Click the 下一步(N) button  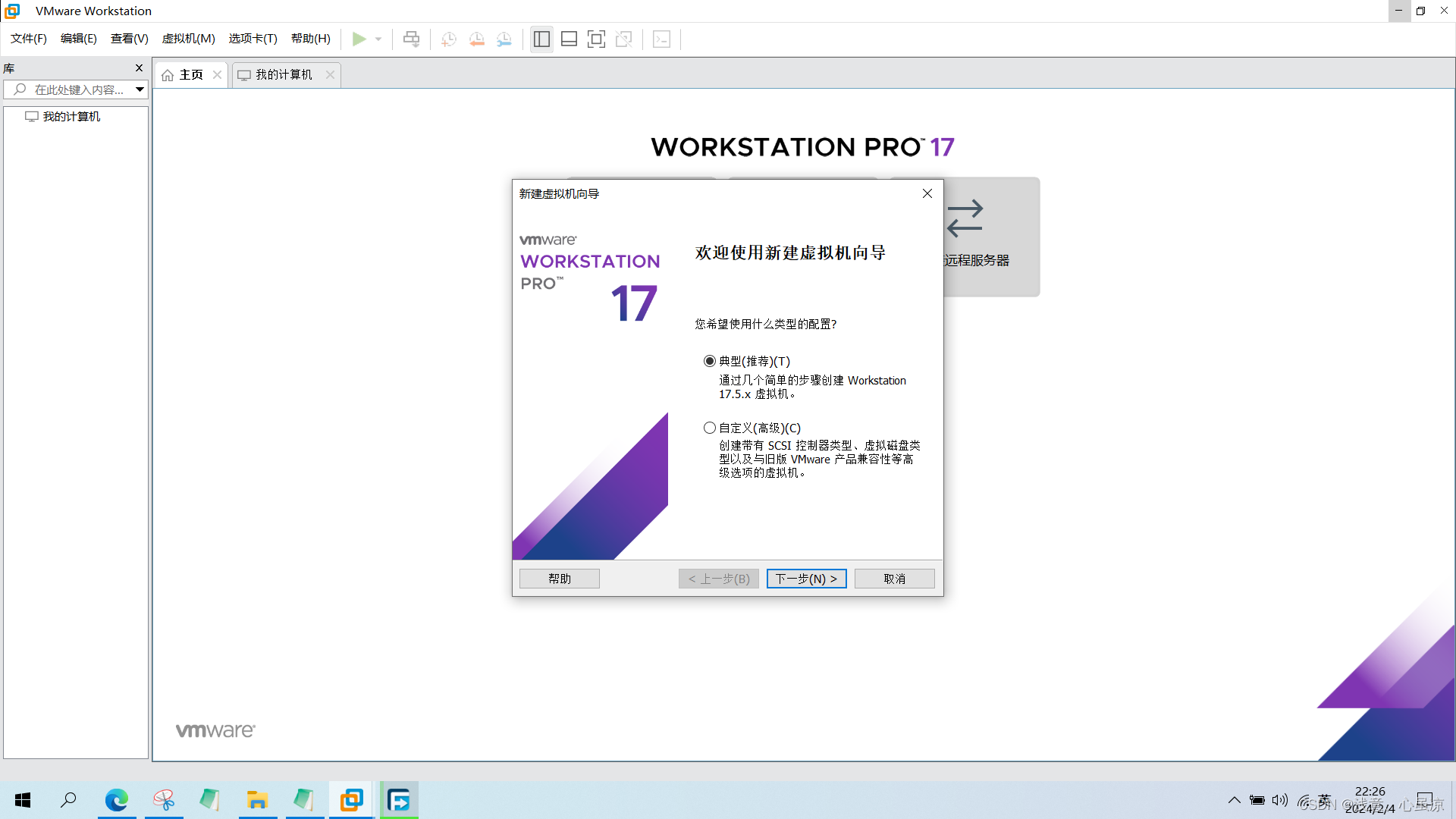806,578
